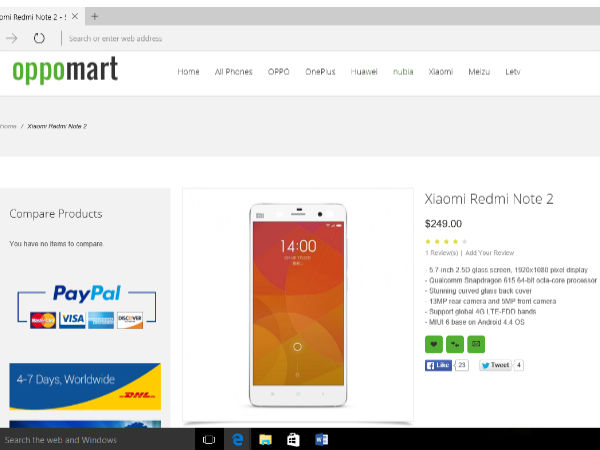Click the Tweet button
This screenshot has height=450, width=600.
[495, 365]
